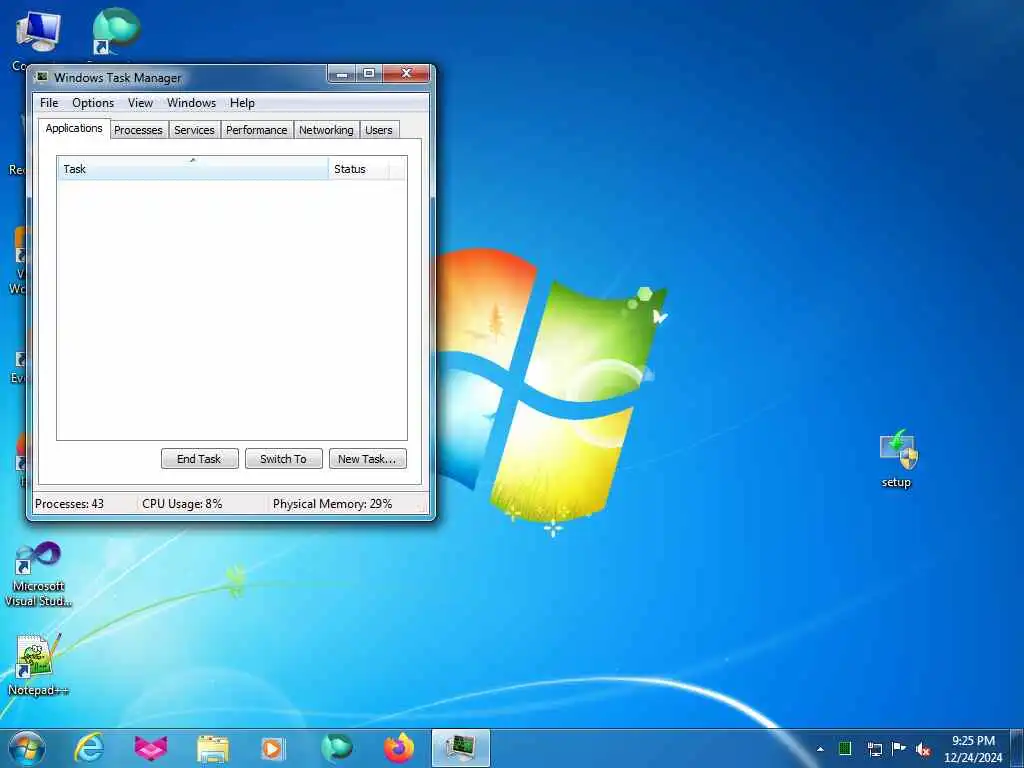Launch Firefox from the taskbar
Screen dimensions: 1024x768
coord(399,748)
